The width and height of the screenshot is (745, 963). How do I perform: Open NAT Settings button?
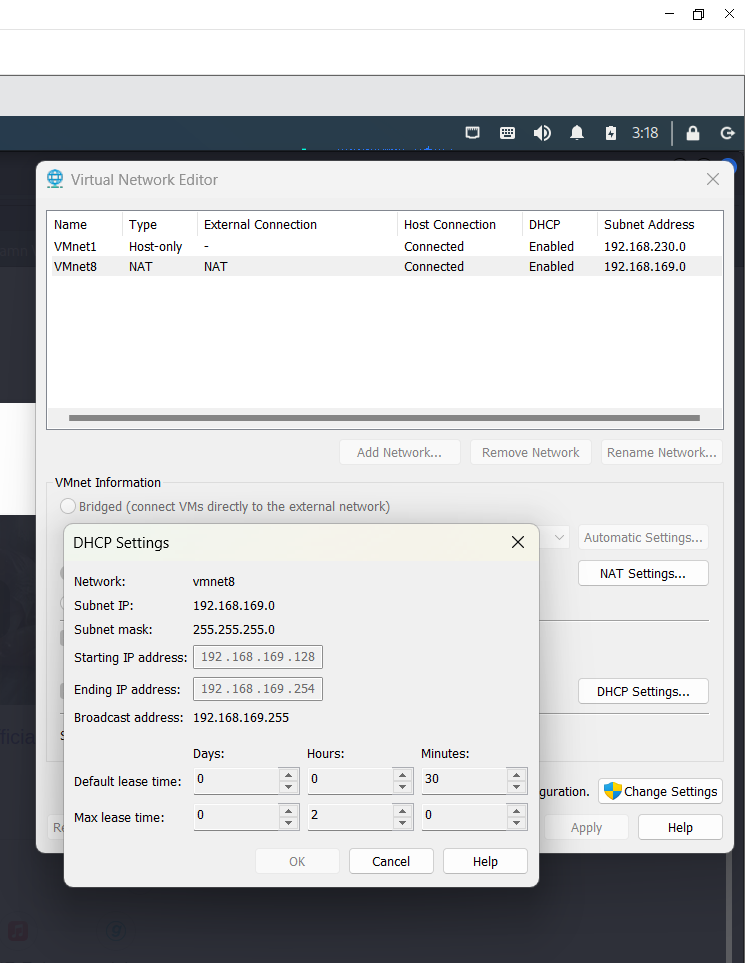pyautogui.click(x=643, y=573)
